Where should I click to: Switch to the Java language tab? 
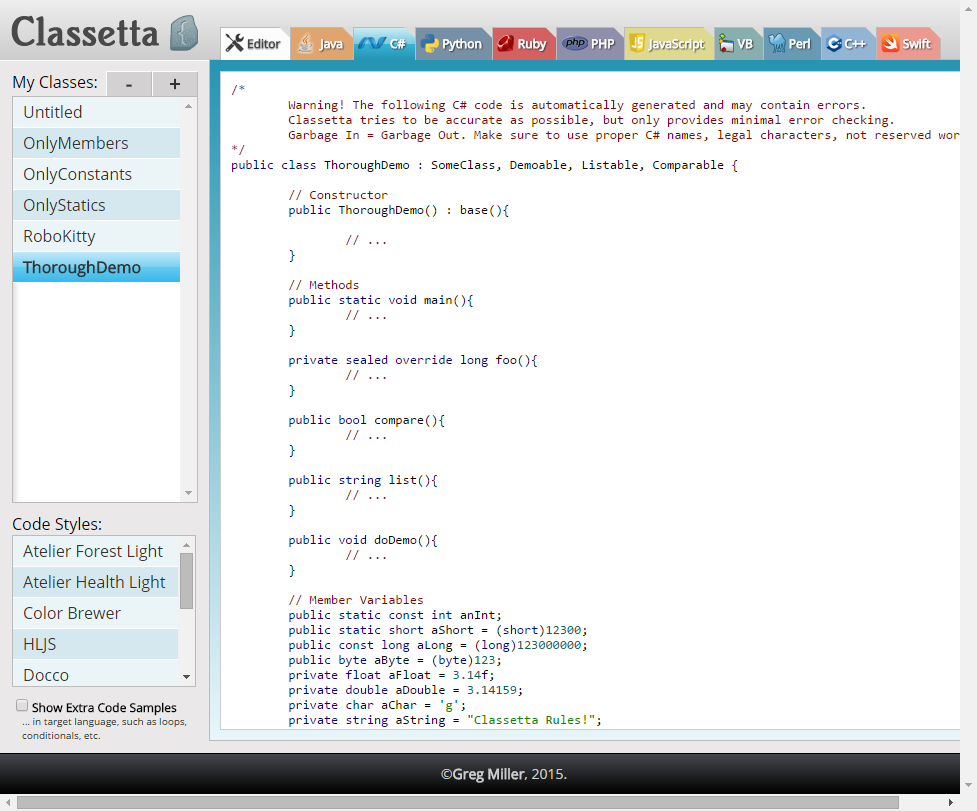click(x=322, y=43)
